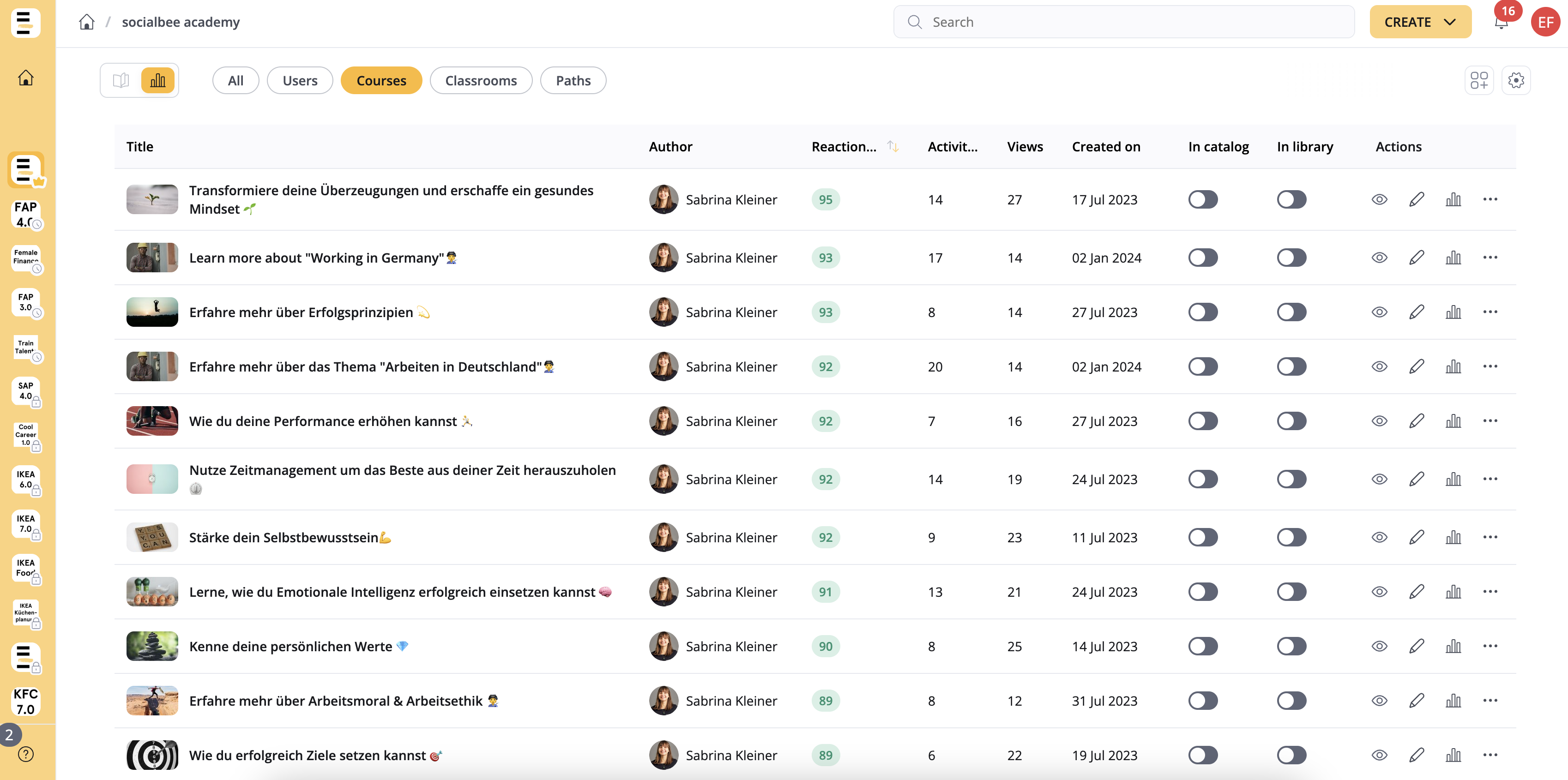Open more actions for Erfolgsprinzipien course
Screen dimensions: 1568x780
(1490, 312)
